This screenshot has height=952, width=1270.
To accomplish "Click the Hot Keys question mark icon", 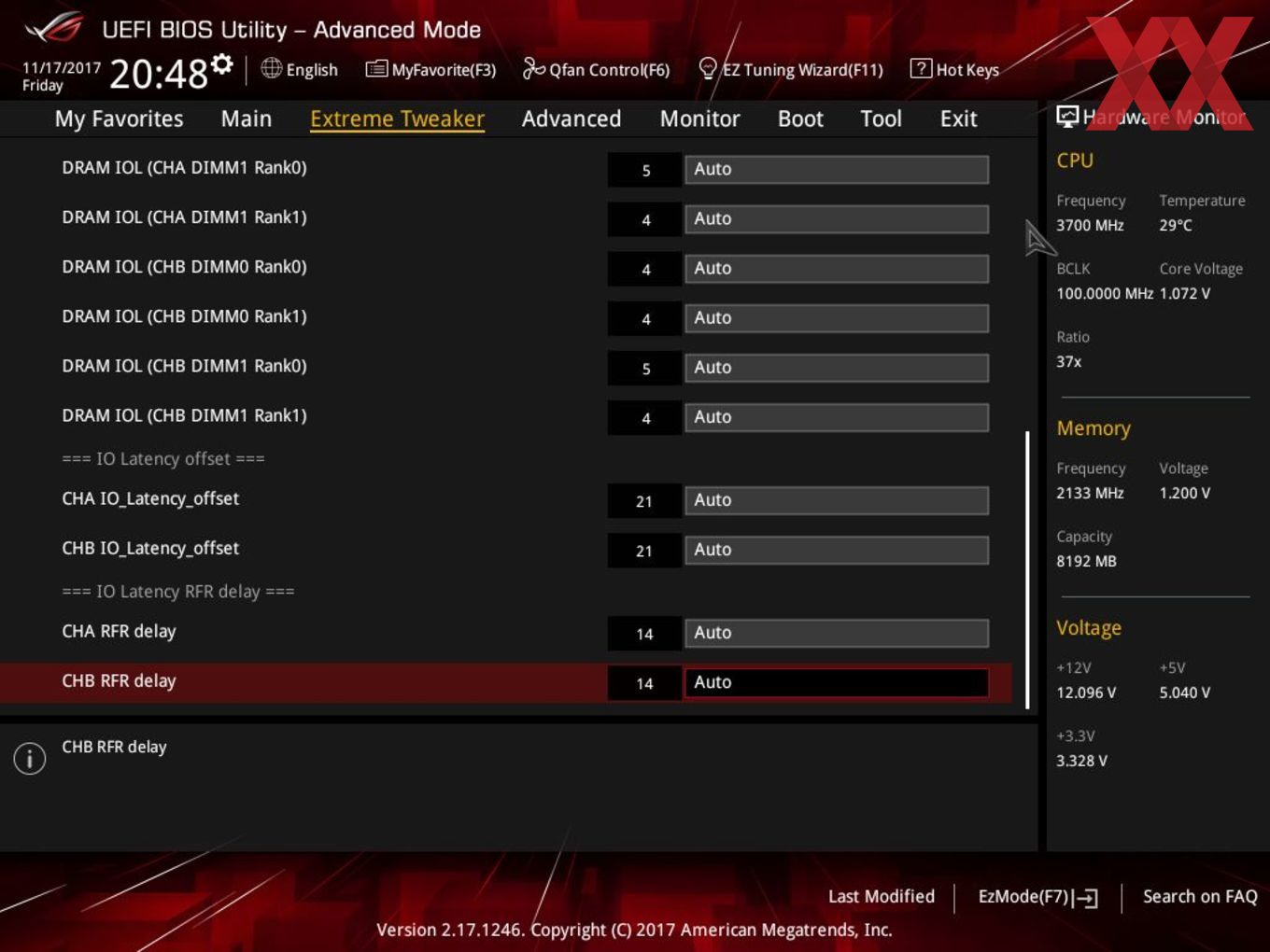I will (x=920, y=68).
